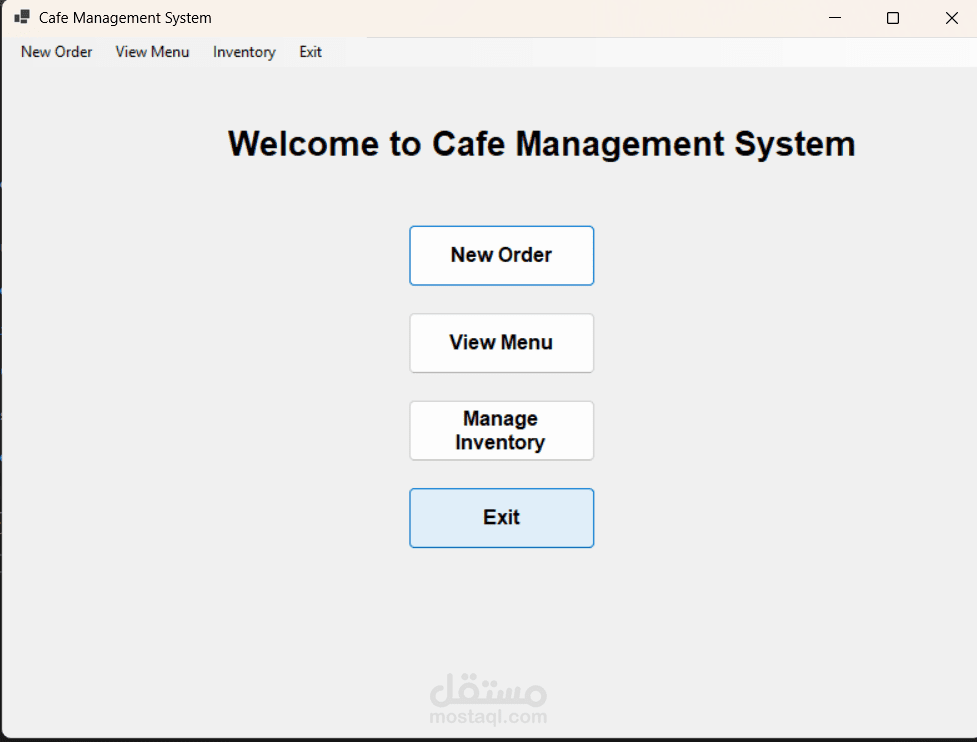Minimize the Cafe Management System window
The image size is (977, 742).
coord(835,18)
